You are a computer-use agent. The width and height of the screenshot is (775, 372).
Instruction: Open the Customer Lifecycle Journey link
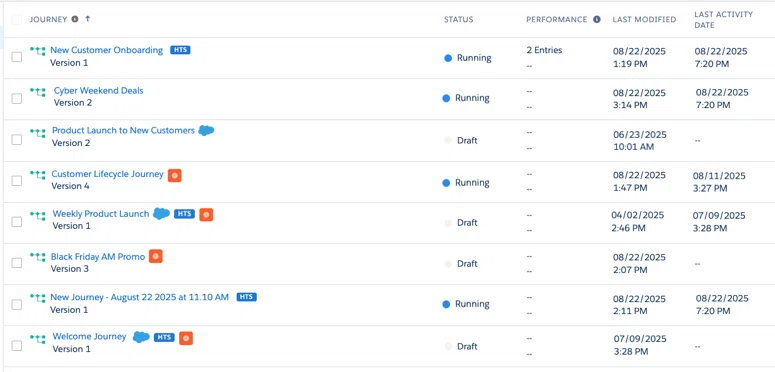click(x=107, y=174)
